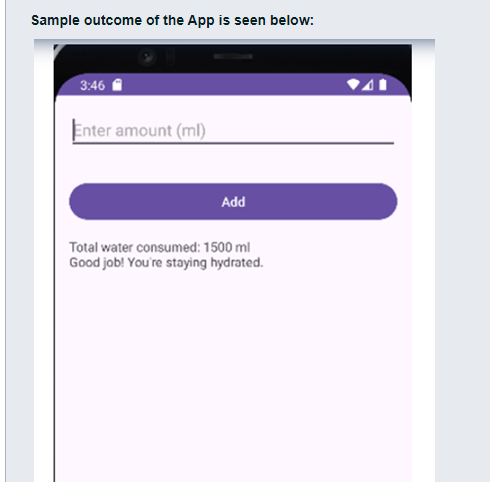Click the '1500 ml' value in total text
490x482 pixels.
(227, 247)
